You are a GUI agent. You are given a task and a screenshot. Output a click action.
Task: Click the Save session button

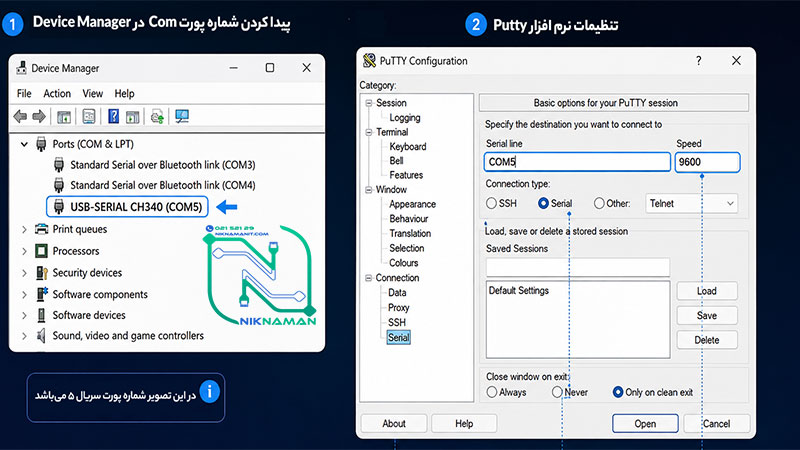point(707,315)
